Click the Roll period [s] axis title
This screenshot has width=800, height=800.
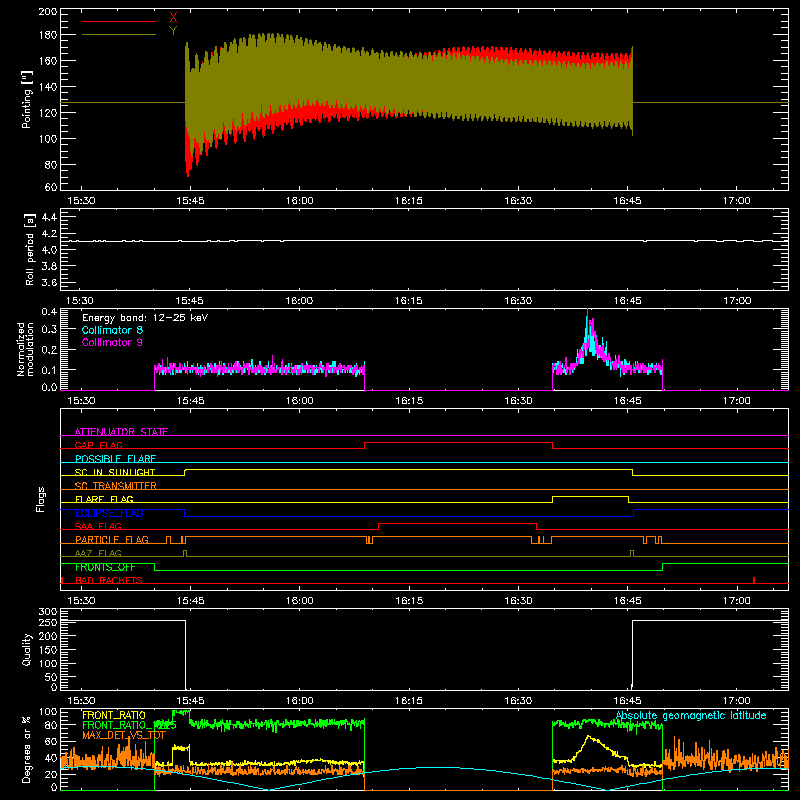[30, 250]
